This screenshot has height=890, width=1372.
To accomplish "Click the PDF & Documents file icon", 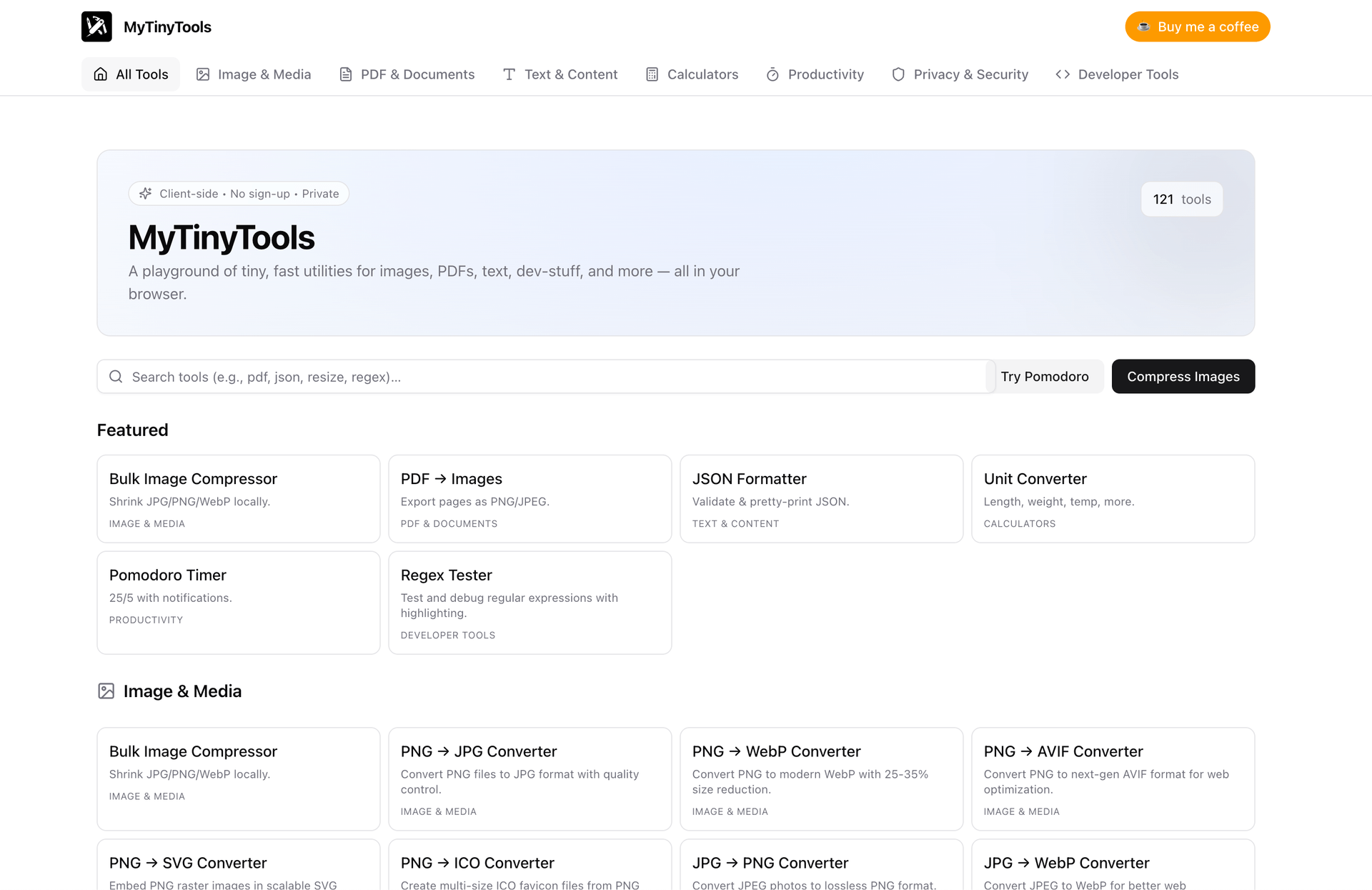I will click(x=346, y=74).
